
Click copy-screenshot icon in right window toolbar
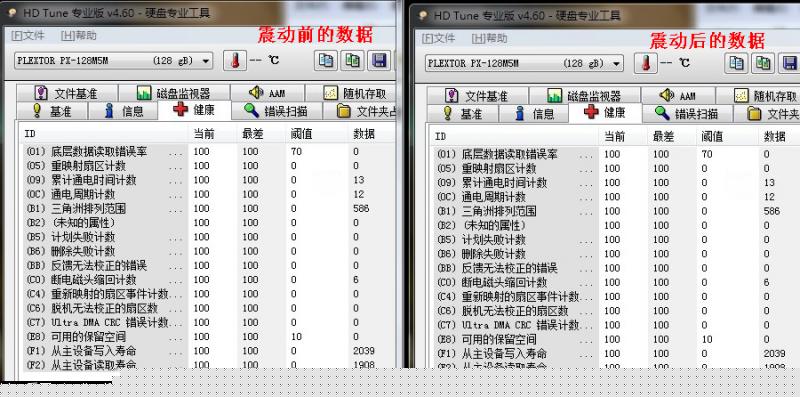pos(763,63)
